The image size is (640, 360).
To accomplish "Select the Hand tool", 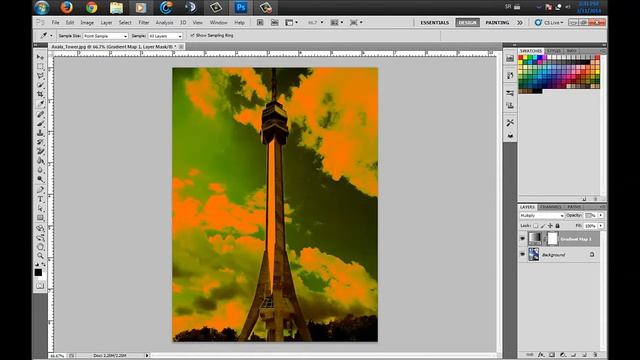I will tap(40, 247).
